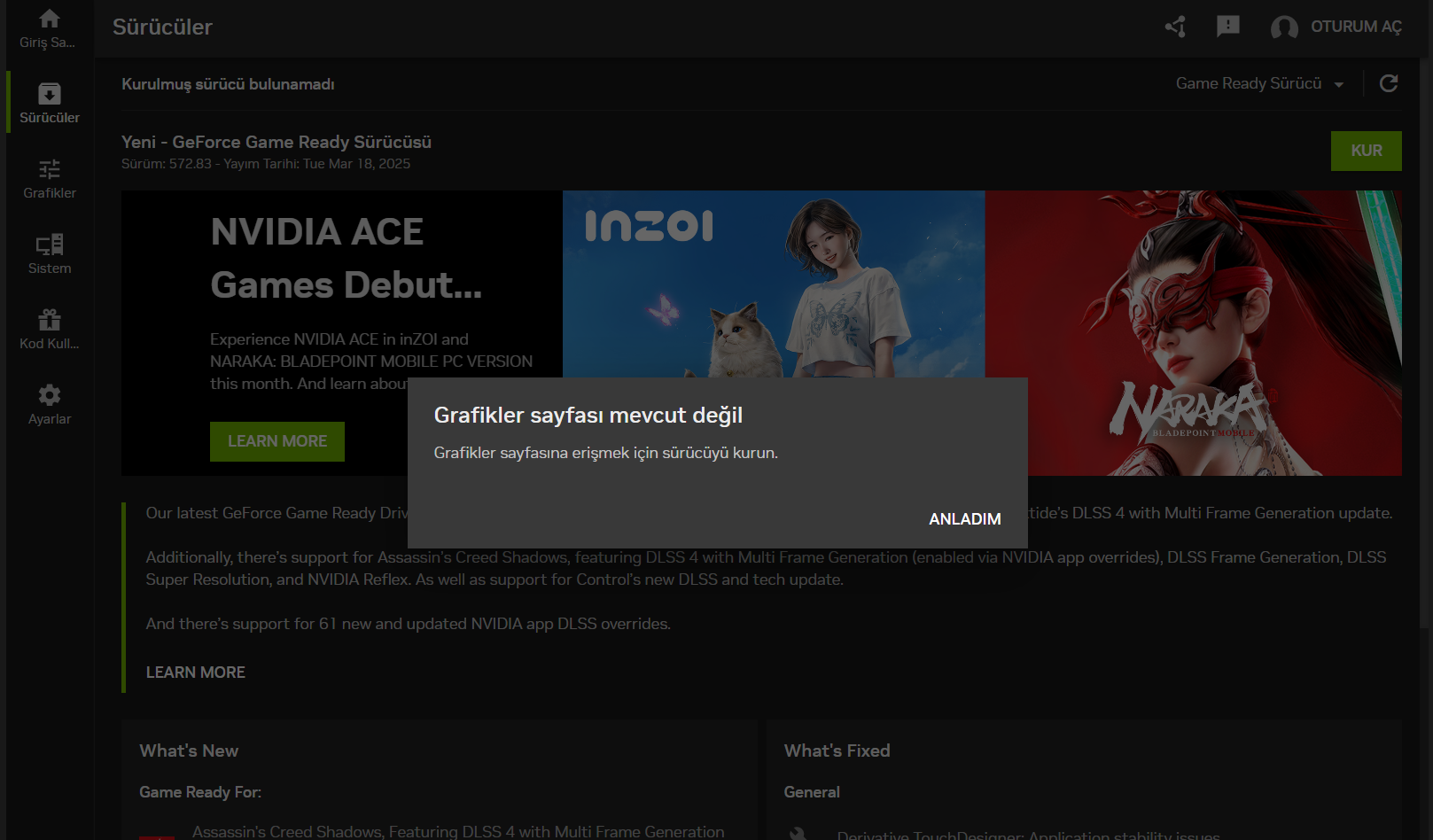Open the Kod Kullan gift icon
This screenshot has width=1433, height=840.
[50, 320]
